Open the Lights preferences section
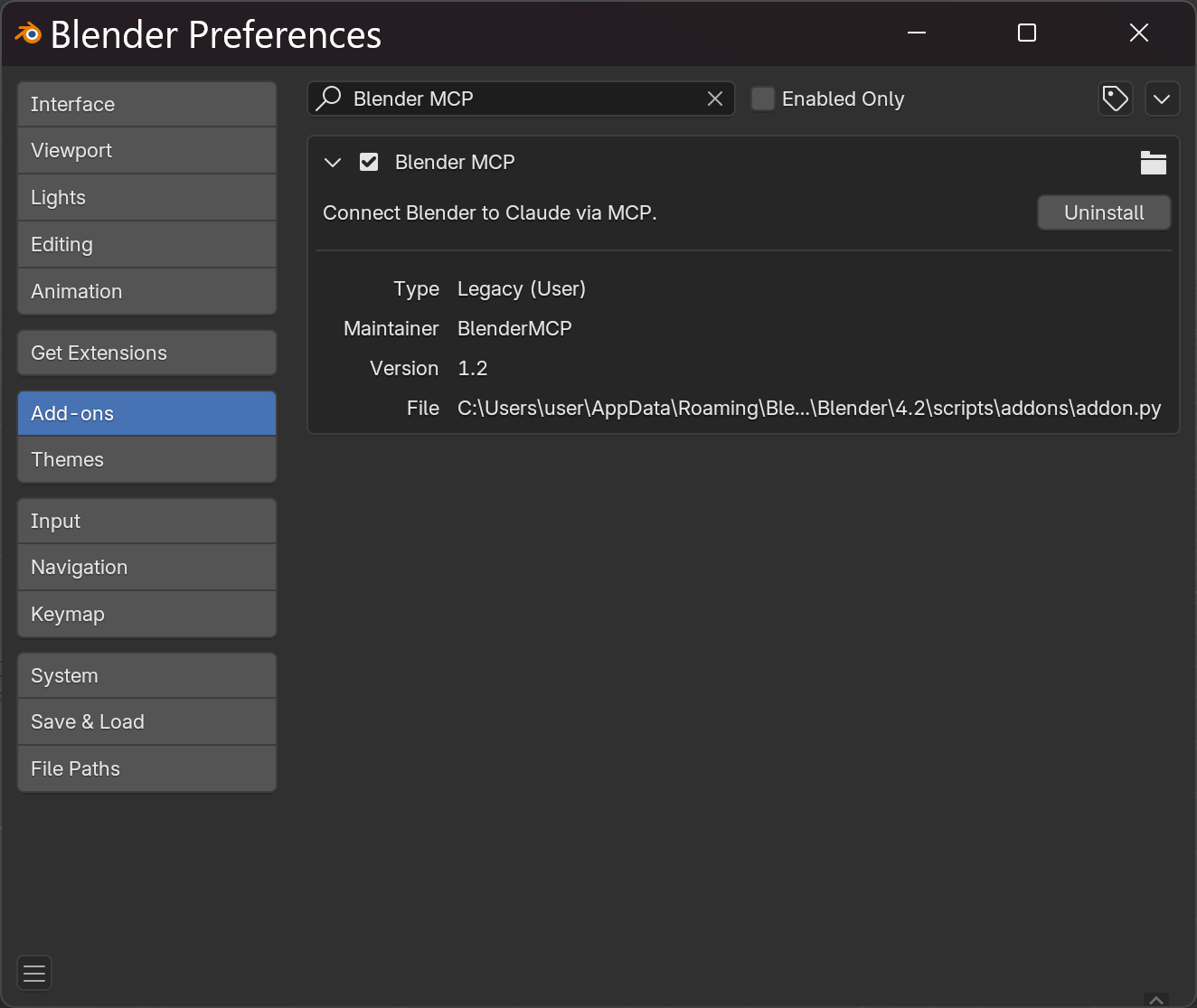The height and width of the screenshot is (1008, 1197). tap(146, 197)
